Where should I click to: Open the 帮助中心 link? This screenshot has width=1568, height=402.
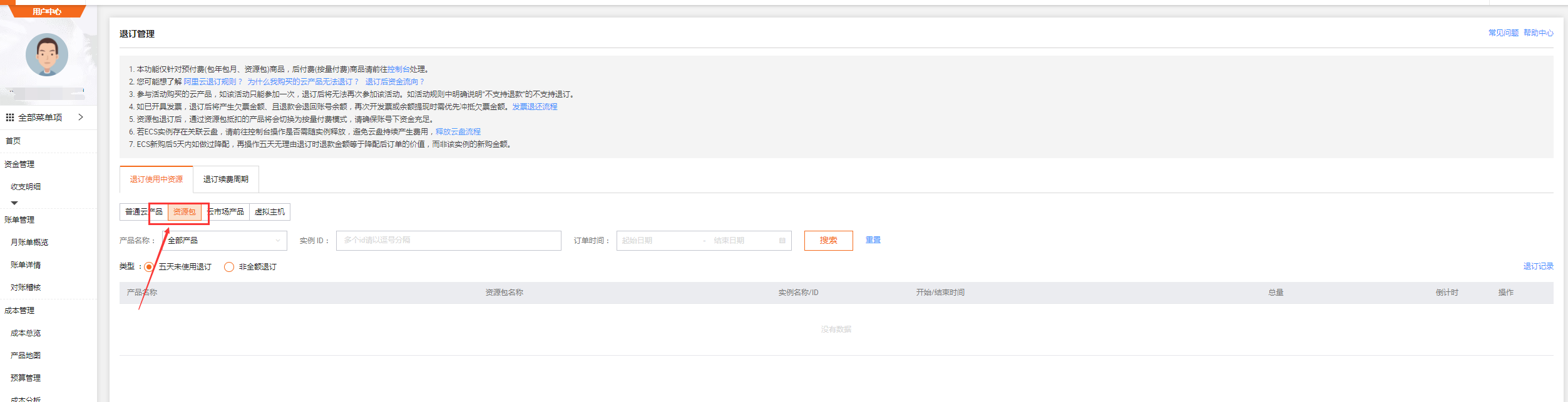click(x=1538, y=33)
